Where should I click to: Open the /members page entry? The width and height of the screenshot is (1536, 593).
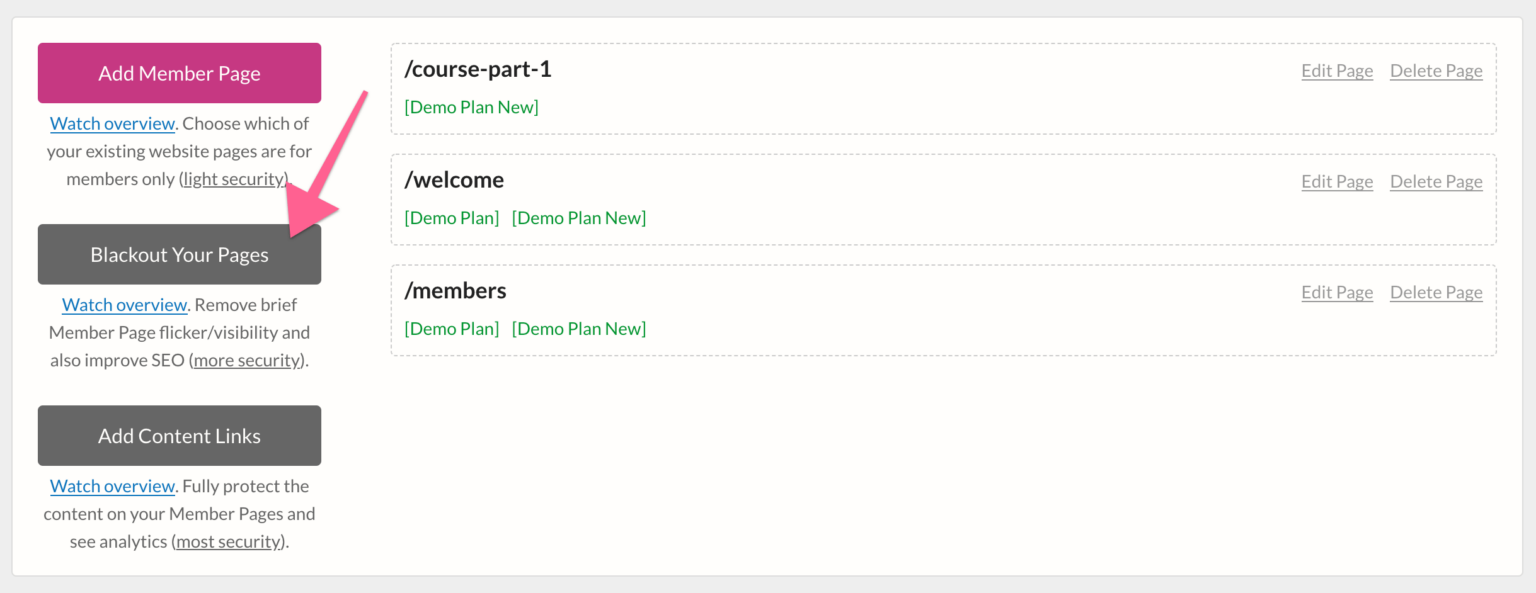[455, 290]
